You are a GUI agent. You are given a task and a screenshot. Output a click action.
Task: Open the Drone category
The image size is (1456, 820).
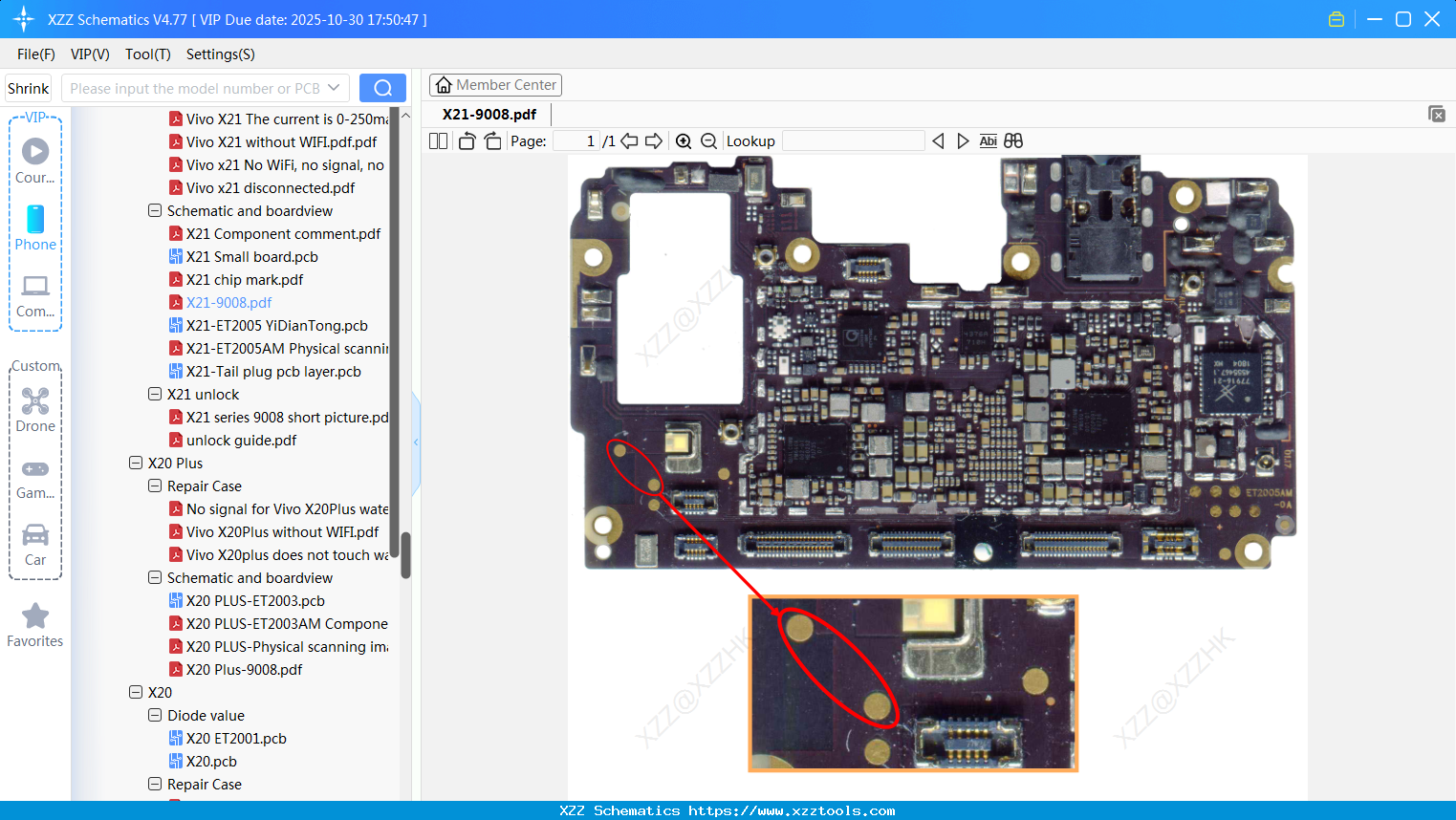[35, 409]
